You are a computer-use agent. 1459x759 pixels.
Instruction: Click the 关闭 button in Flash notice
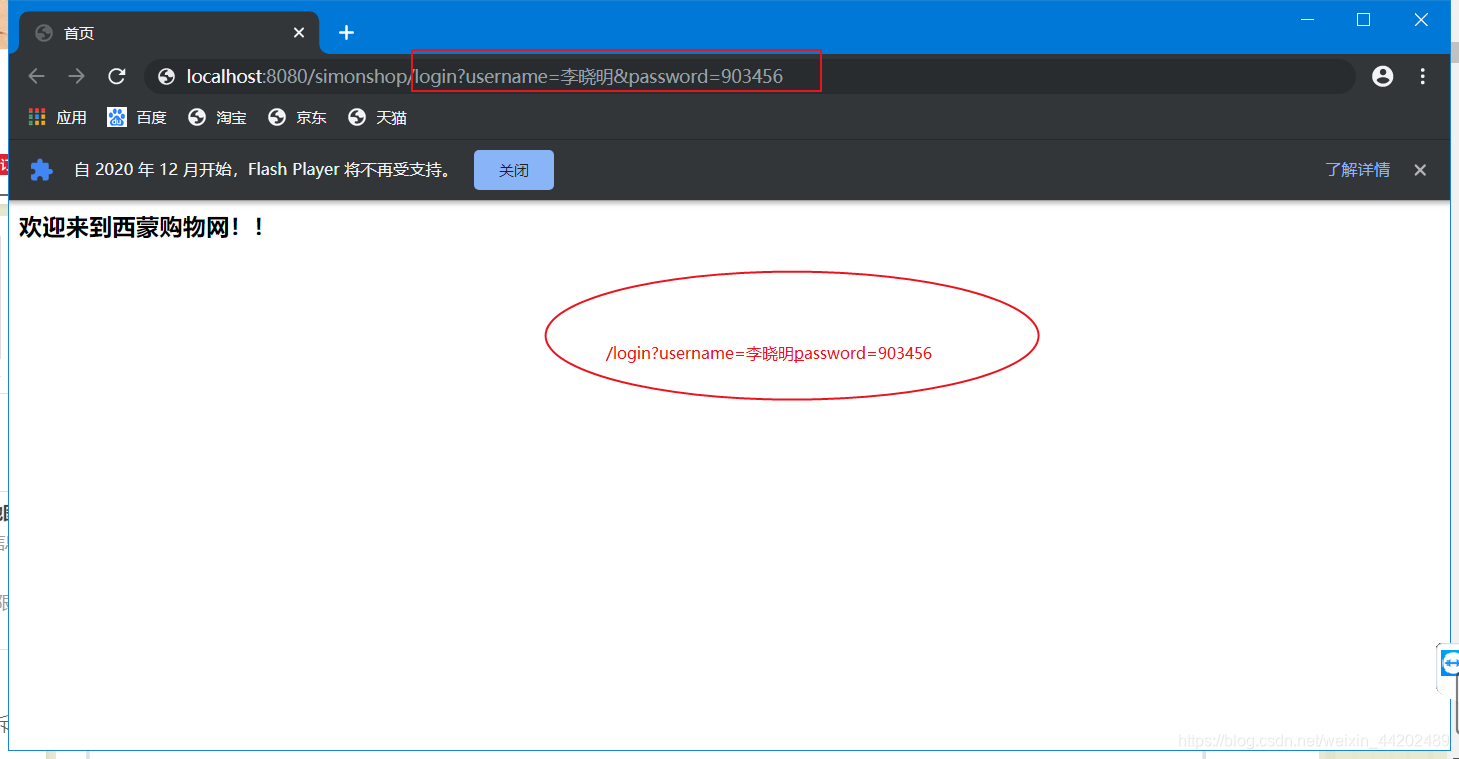(514, 170)
